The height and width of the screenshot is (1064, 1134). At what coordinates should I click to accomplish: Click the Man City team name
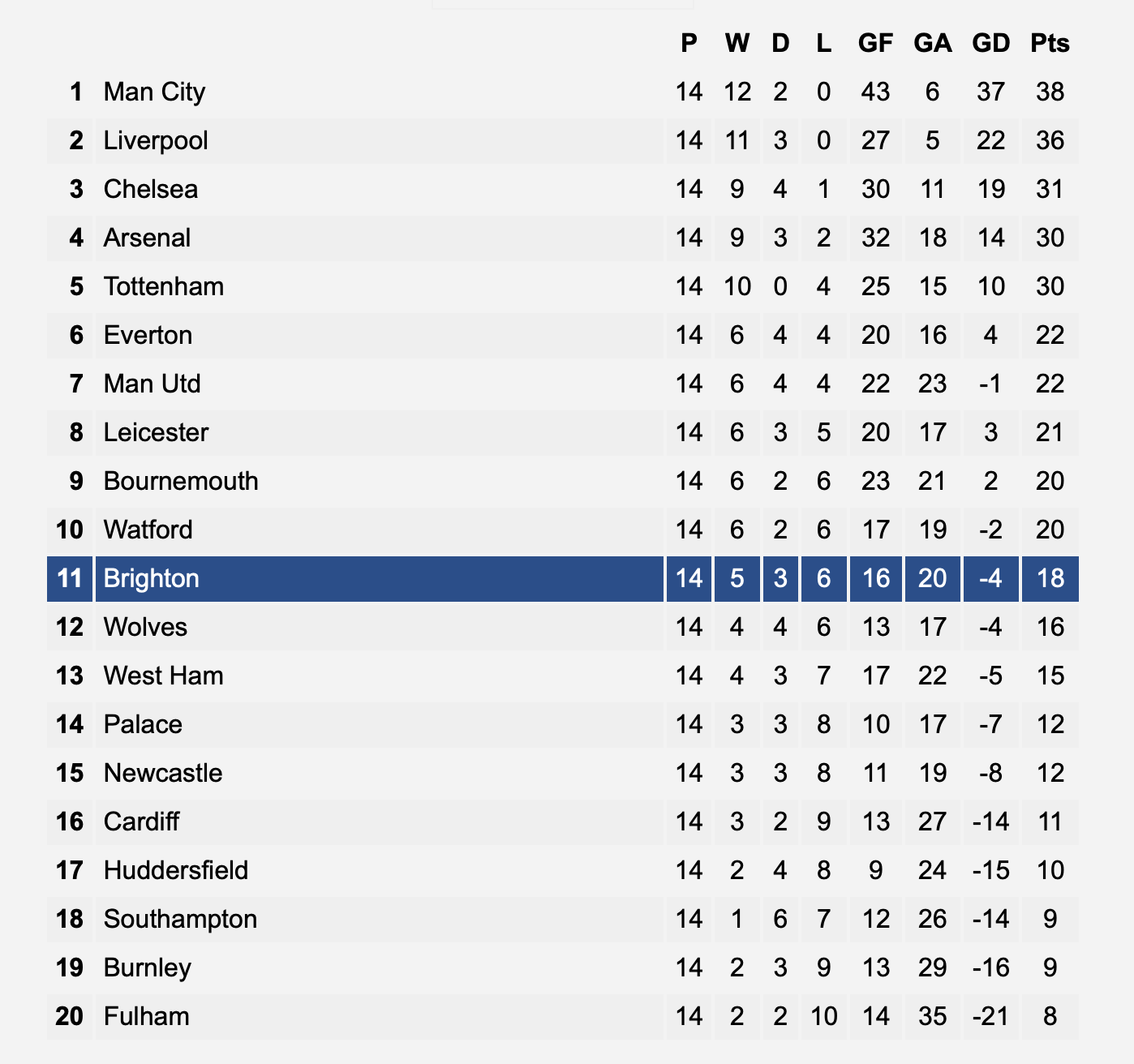coord(154,92)
